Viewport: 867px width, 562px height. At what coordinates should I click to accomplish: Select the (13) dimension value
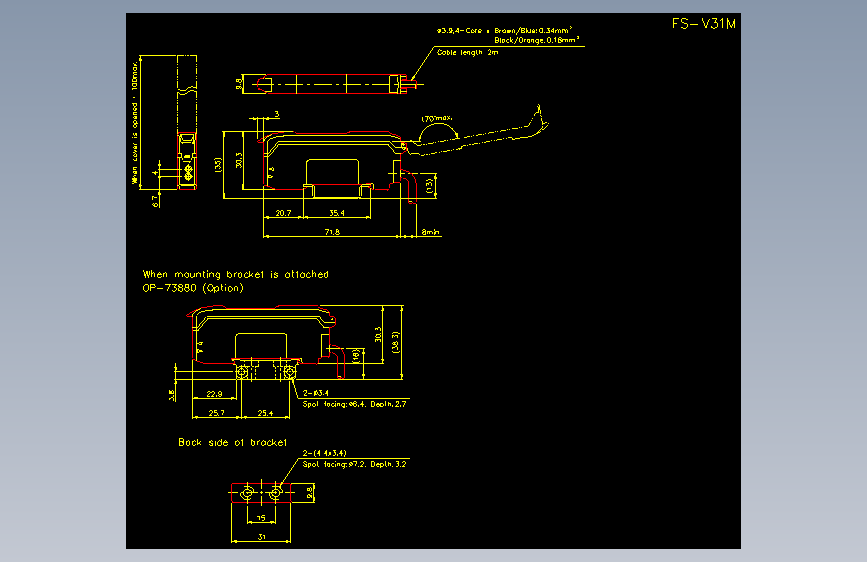[x=429, y=185]
